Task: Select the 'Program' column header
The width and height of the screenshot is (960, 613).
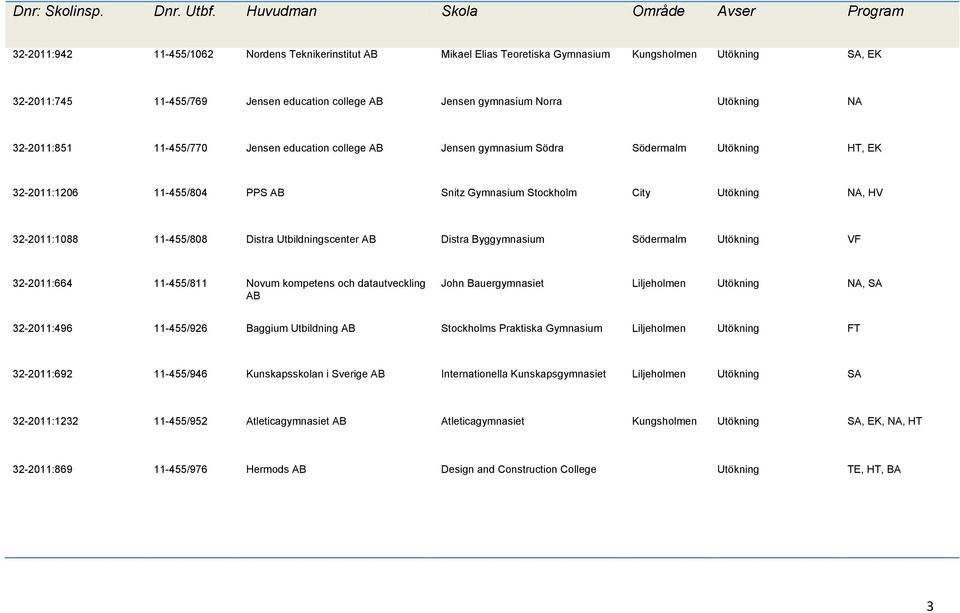Action: click(876, 12)
